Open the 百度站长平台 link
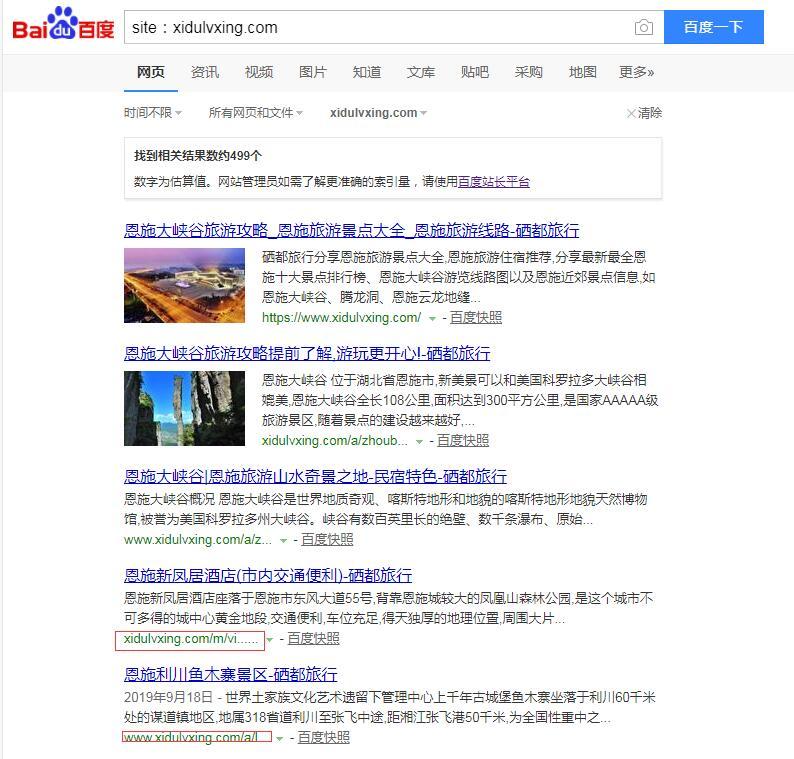The image size is (794, 759). tap(494, 181)
